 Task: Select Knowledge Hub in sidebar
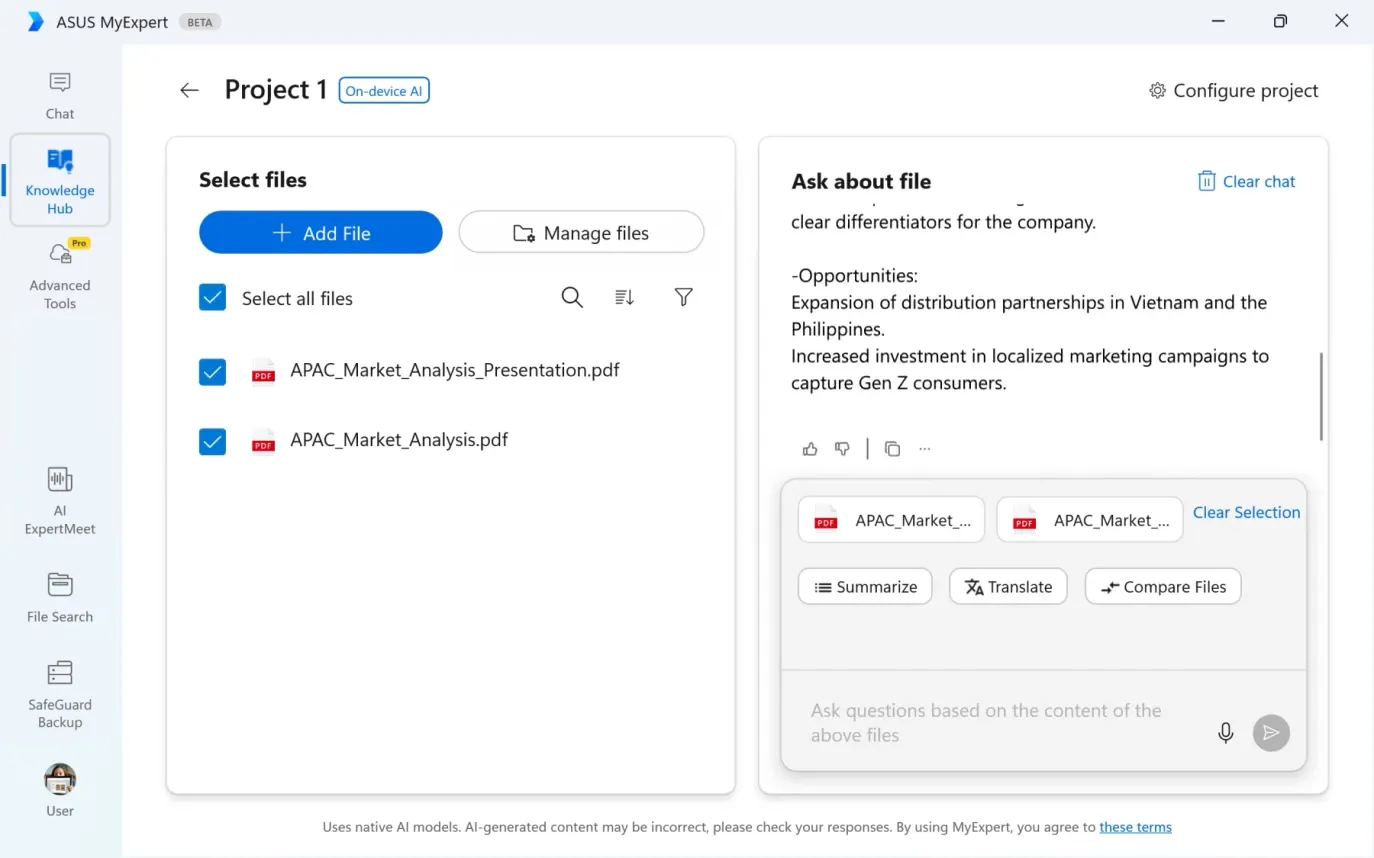pos(60,180)
